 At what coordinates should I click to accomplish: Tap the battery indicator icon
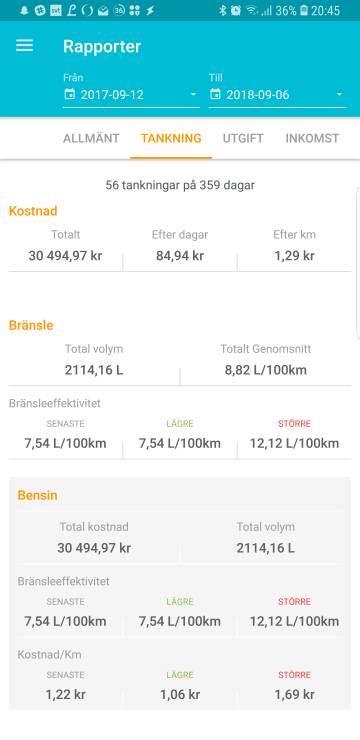304,10
